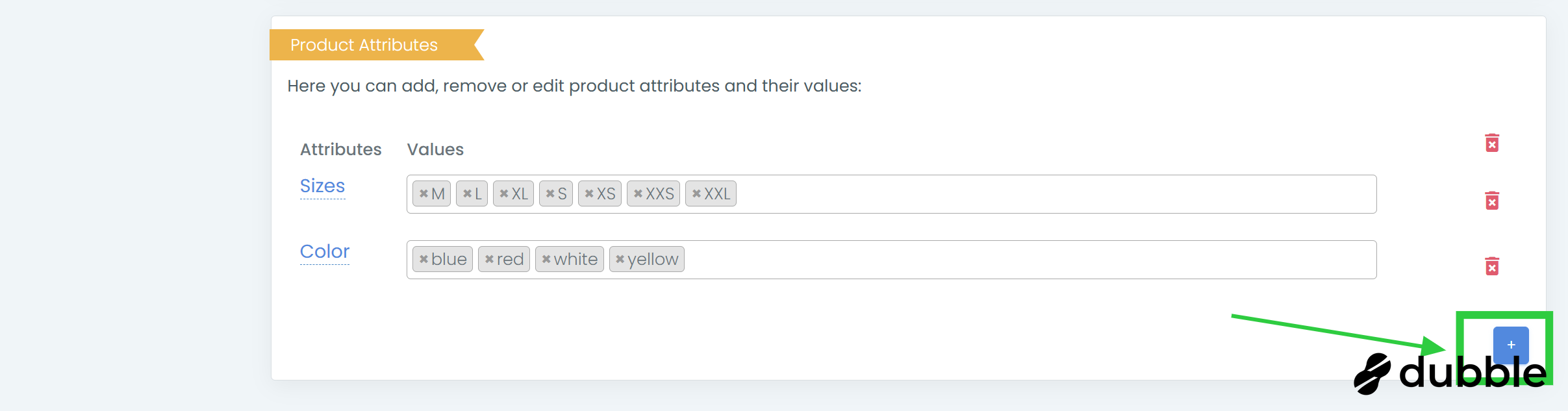Click the Product Attributes ribbon heading
1568x411 pixels.
(x=364, y=45)
